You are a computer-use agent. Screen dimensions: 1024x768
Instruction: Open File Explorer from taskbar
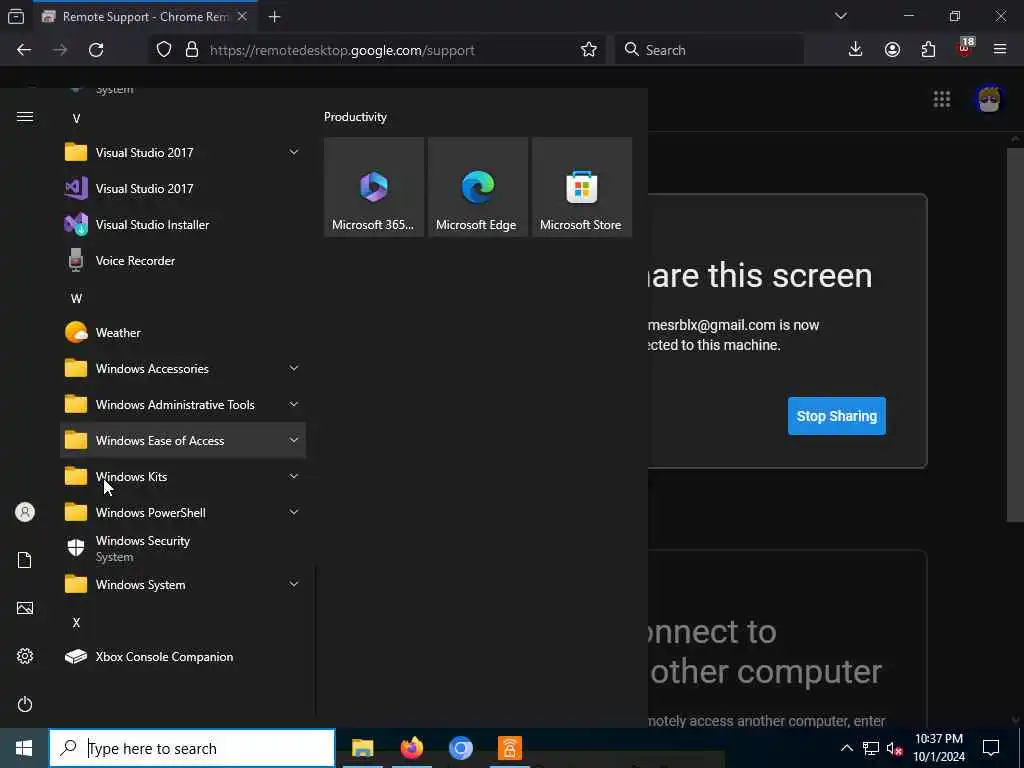(362, 748)
